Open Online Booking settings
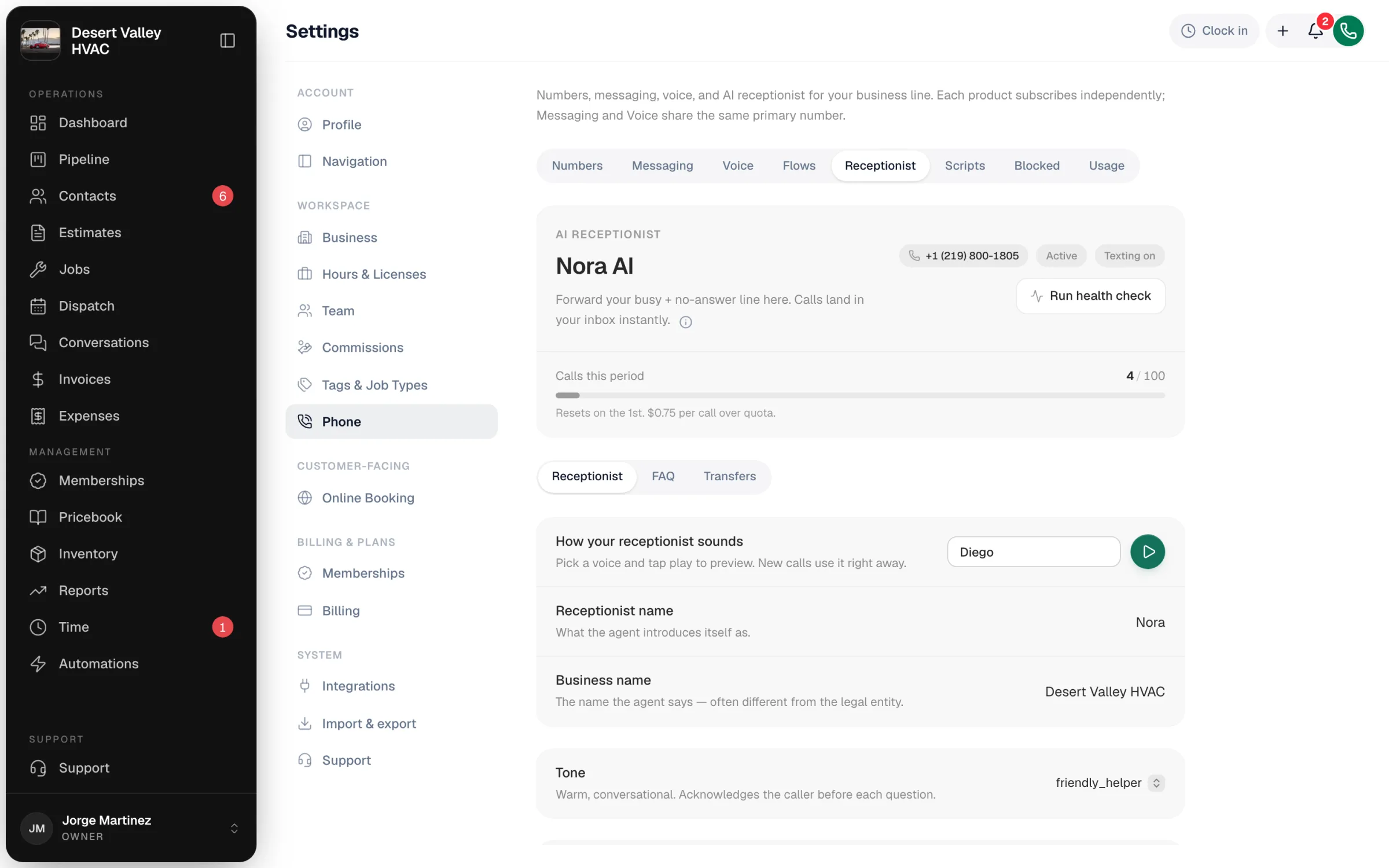 [391, 498]
